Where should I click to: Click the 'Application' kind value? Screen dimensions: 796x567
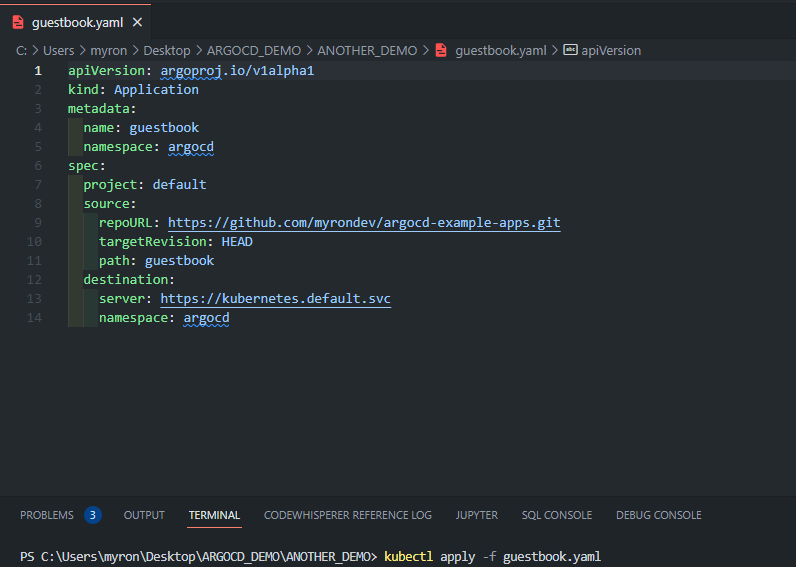click(156, 89)
